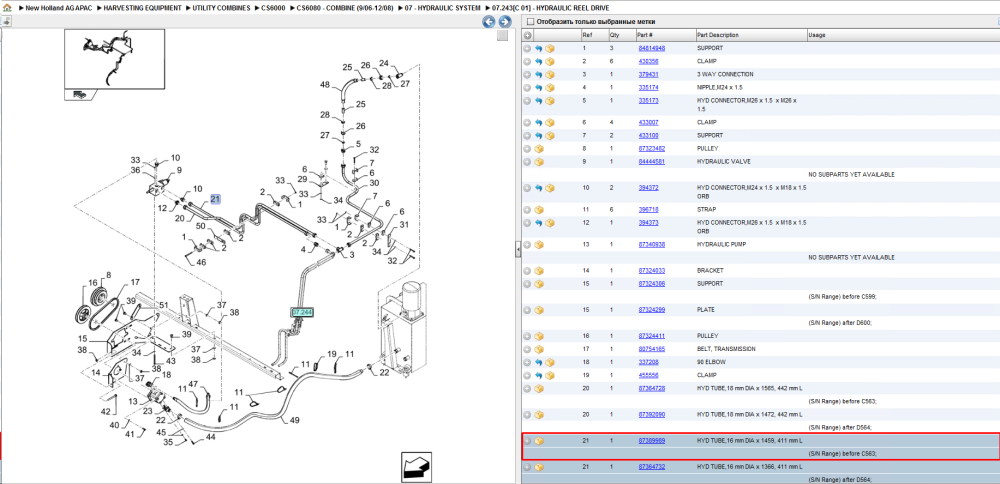This screenshot has width=1000, height=484.
Task: Select 'HYD TUBE,16 mm DIA x 1459' description
Action: [x=749, y=441]
